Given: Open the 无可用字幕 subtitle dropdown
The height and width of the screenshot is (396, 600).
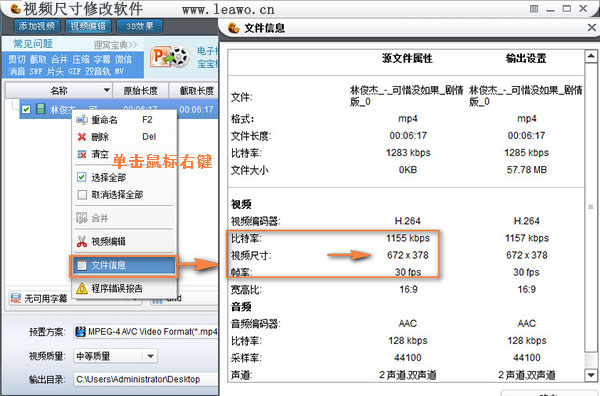Looking at the screenshot, I should [75, 298].
